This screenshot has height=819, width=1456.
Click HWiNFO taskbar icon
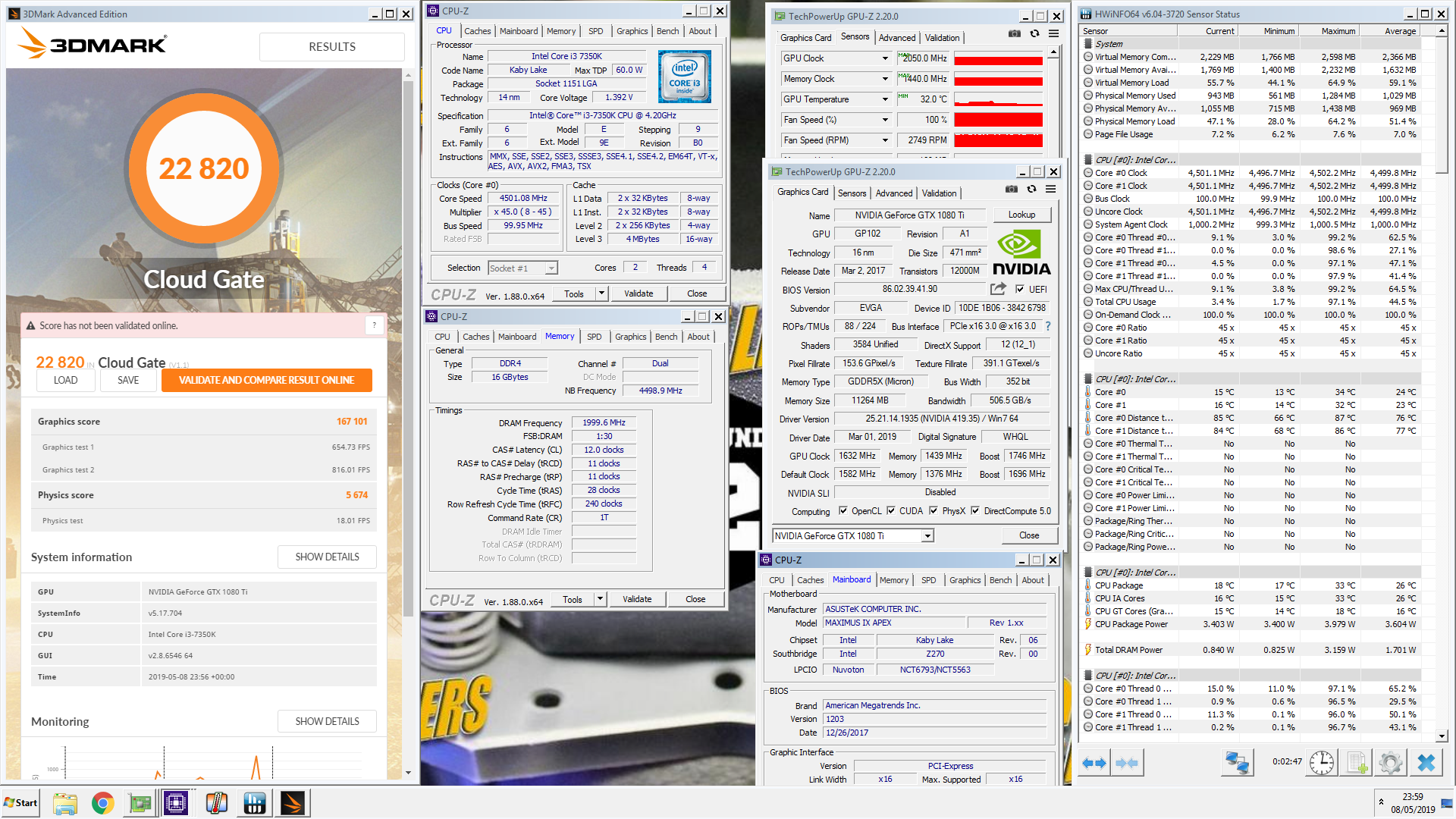coord(254,803)
